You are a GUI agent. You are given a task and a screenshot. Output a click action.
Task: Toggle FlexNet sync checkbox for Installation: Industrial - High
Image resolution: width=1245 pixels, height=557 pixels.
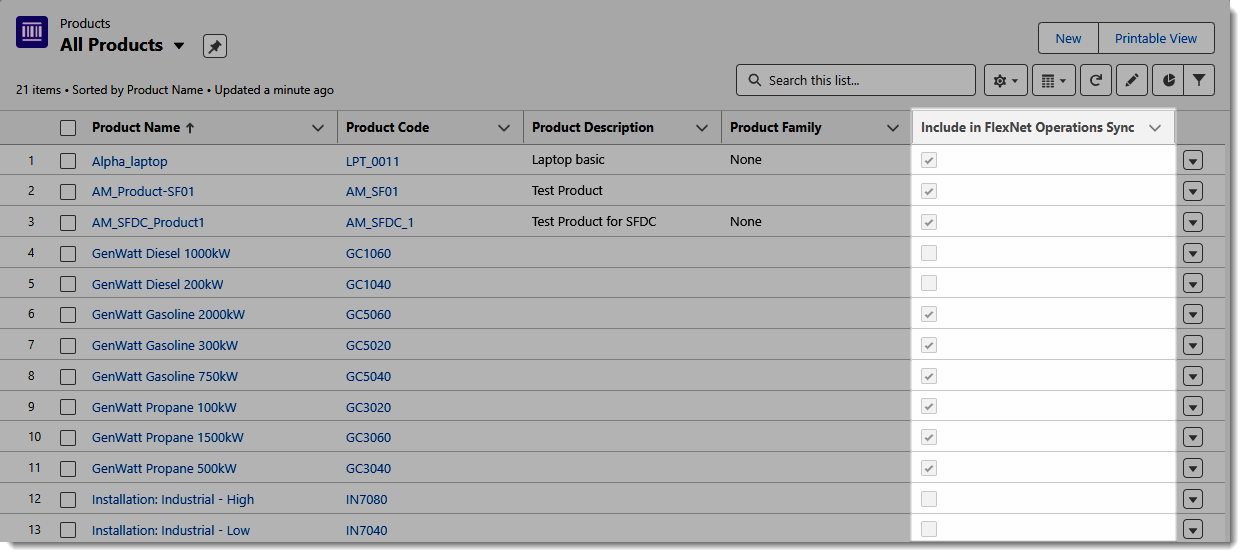tap(929, 499)
